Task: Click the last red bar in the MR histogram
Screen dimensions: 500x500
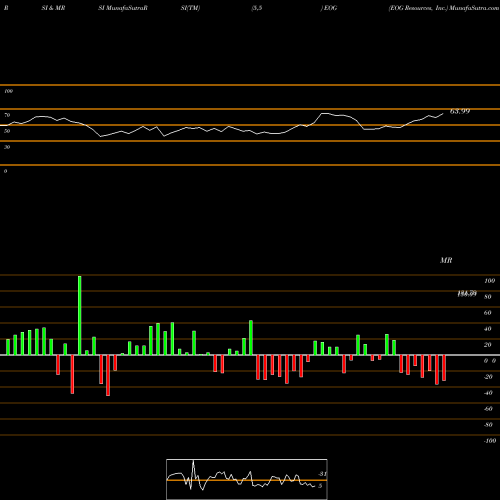Action: 444,368
